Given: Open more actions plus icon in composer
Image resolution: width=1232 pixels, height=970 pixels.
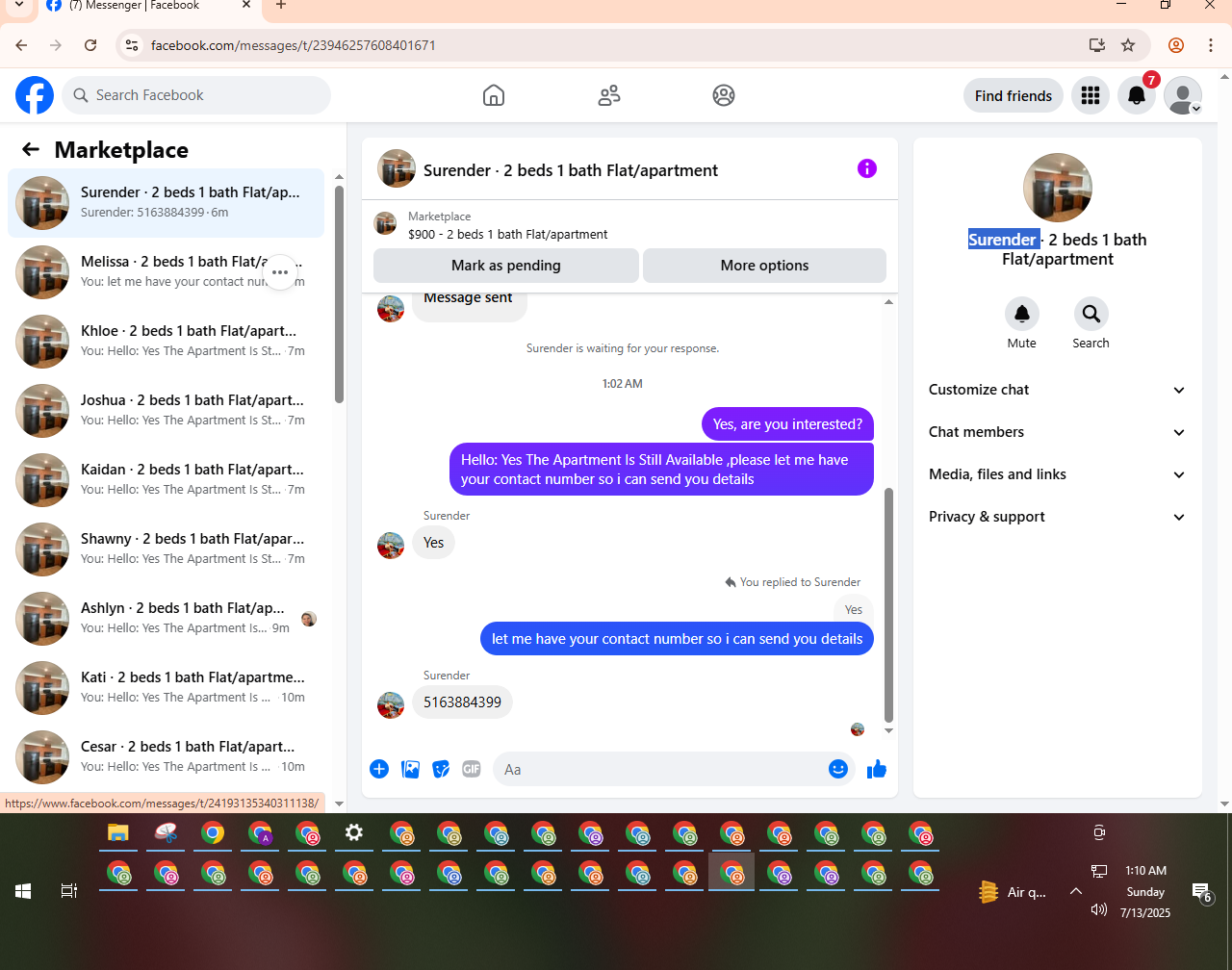Looking at the screenshot, I should (379, 769).
